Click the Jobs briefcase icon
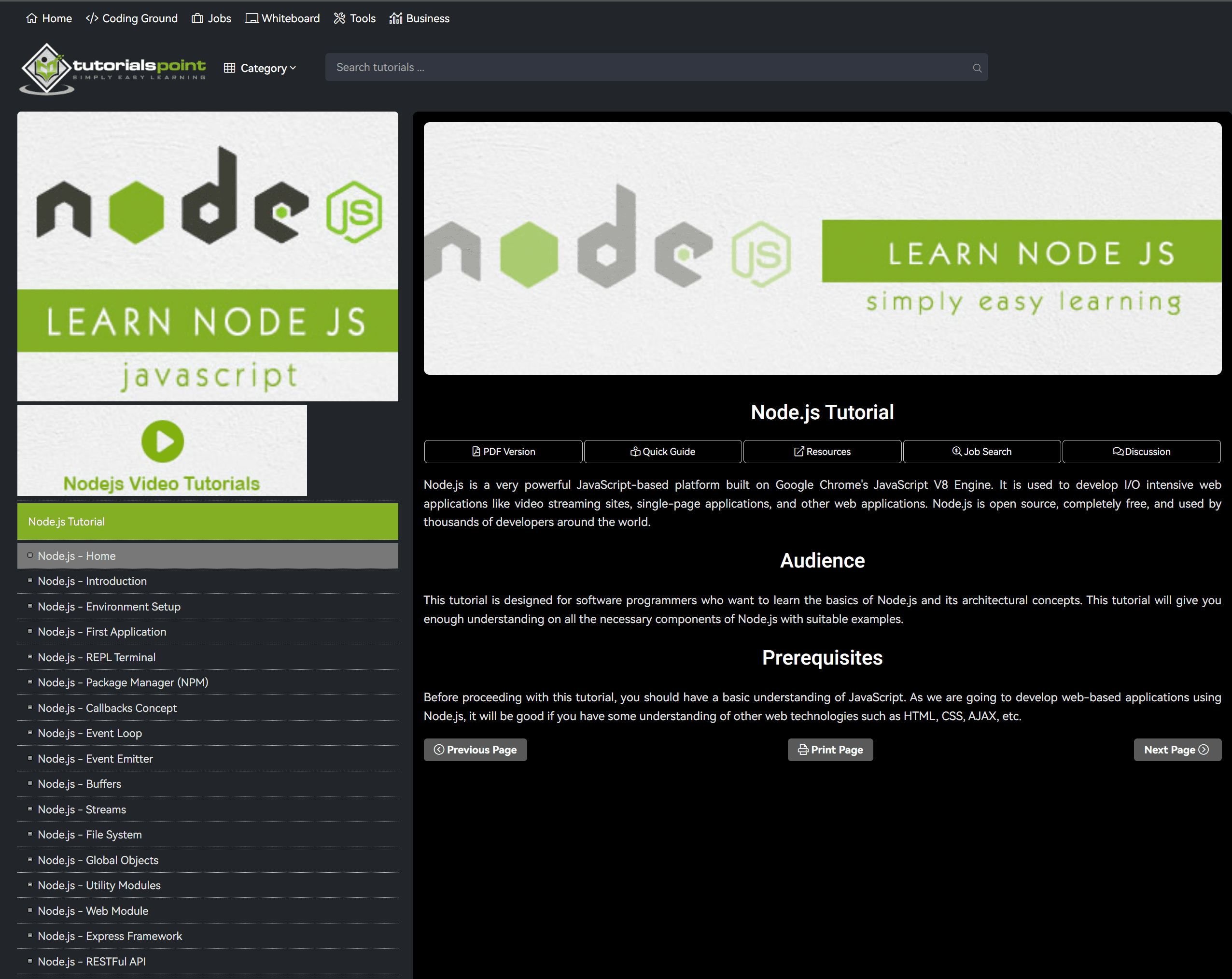Viewport: 1232px width, 979px height. tap(197, 18)
